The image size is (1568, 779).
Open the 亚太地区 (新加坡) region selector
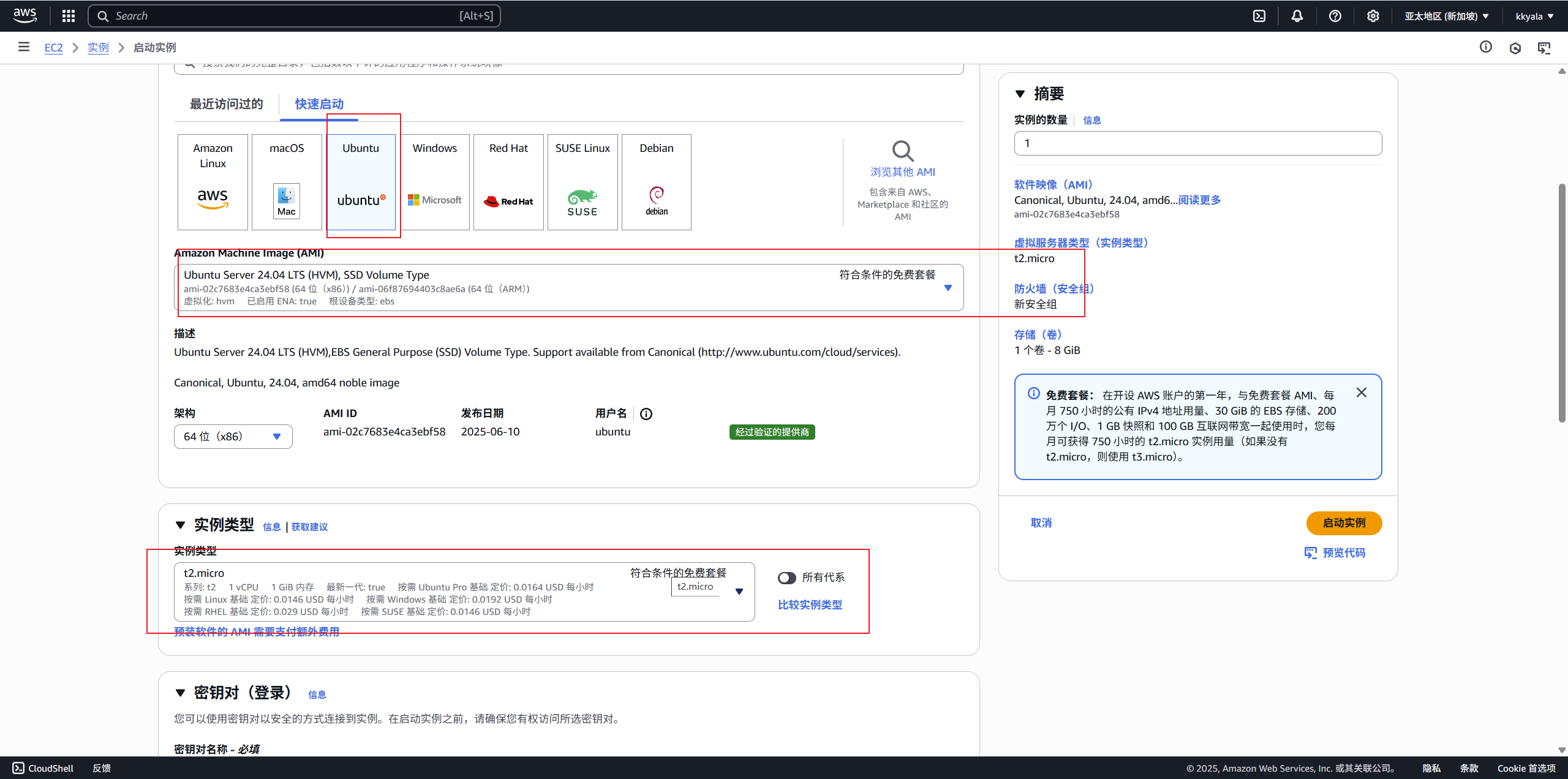(1447, 16)
